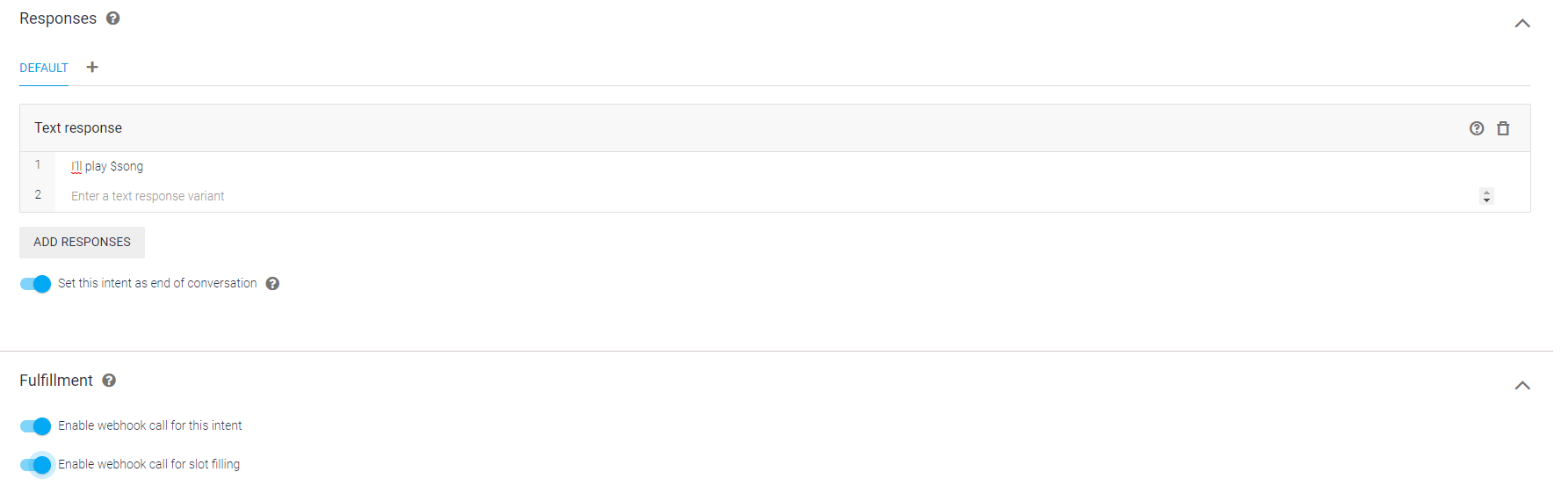Click the Fulfillment section heading
This screenshot has height=501, width=1568.
click(56, 381)
